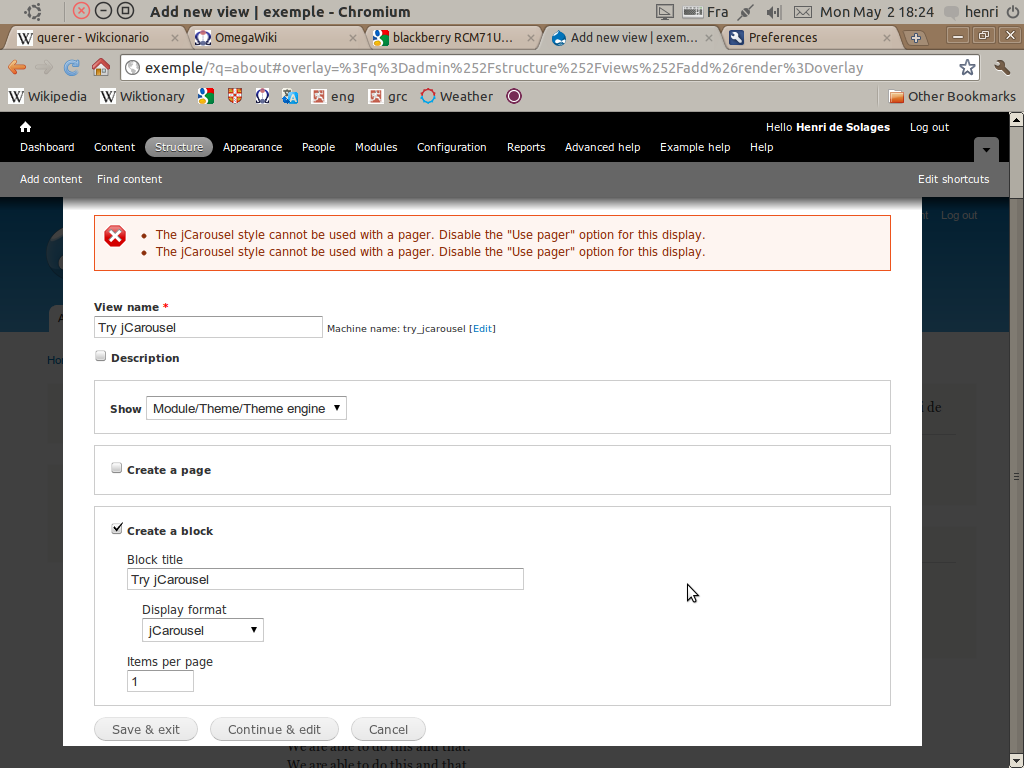
Task: Open the Google bookmark icon
Action: click(206, 97)
